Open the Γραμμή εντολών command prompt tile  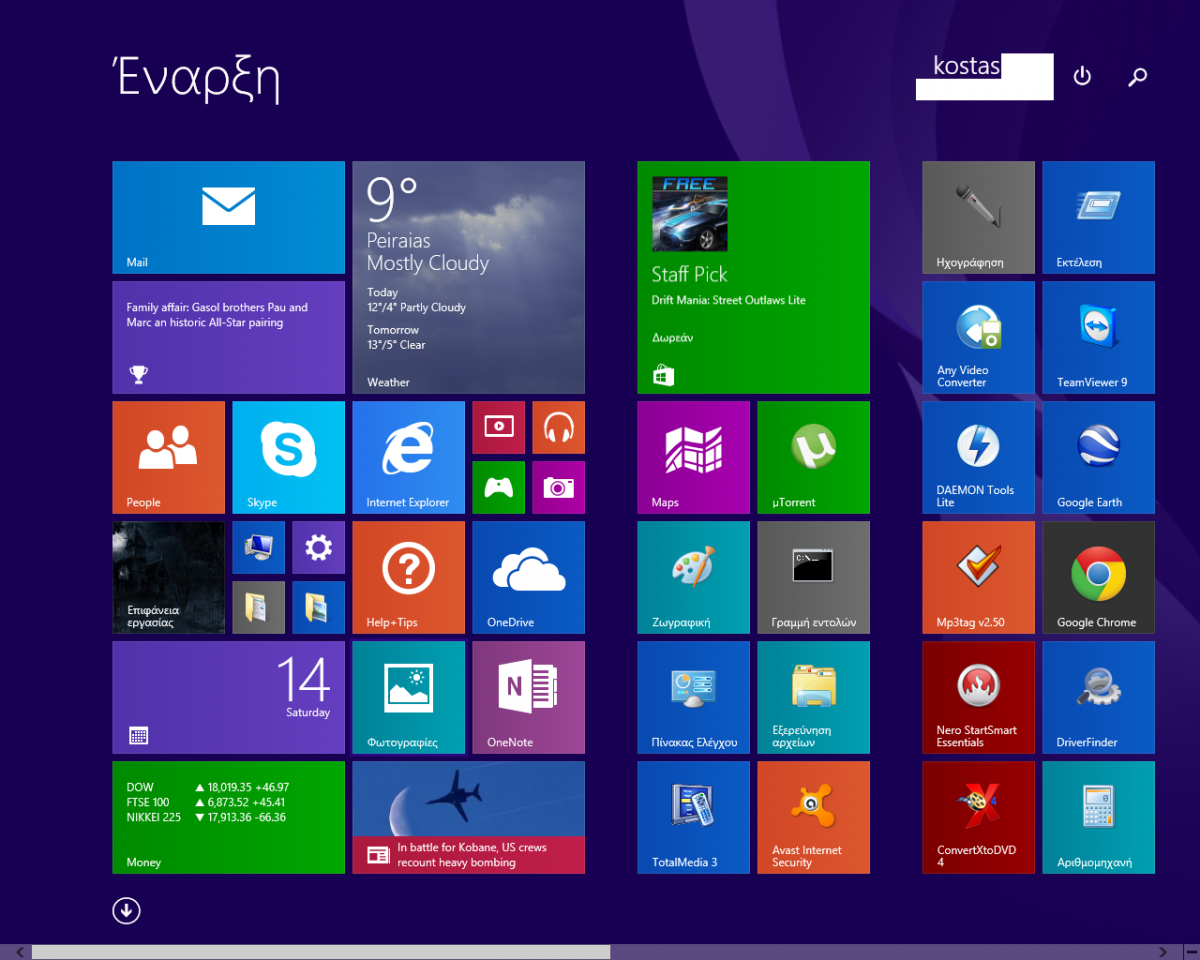pos(813,577)
